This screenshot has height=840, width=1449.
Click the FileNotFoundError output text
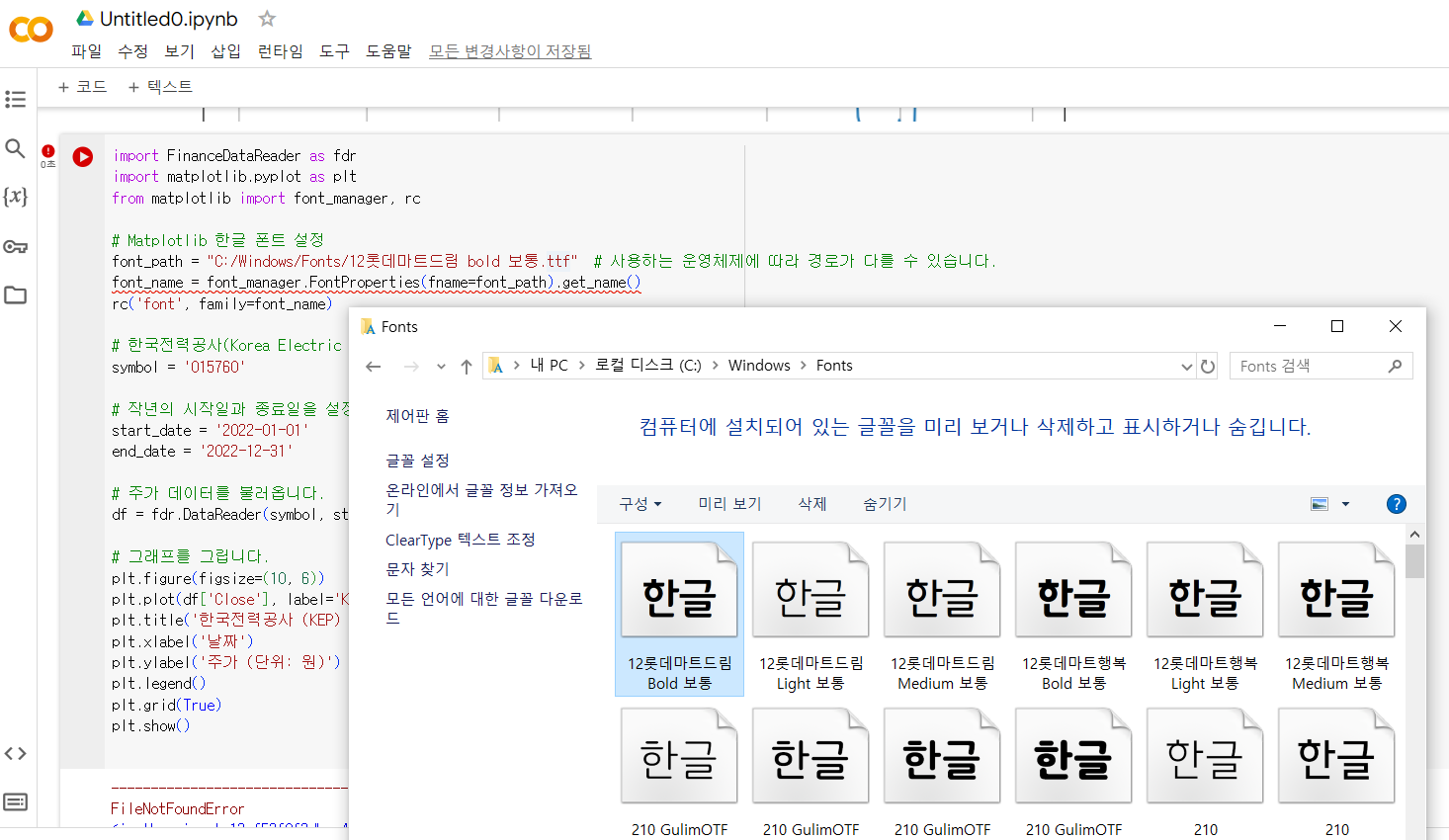click(177, 809)
